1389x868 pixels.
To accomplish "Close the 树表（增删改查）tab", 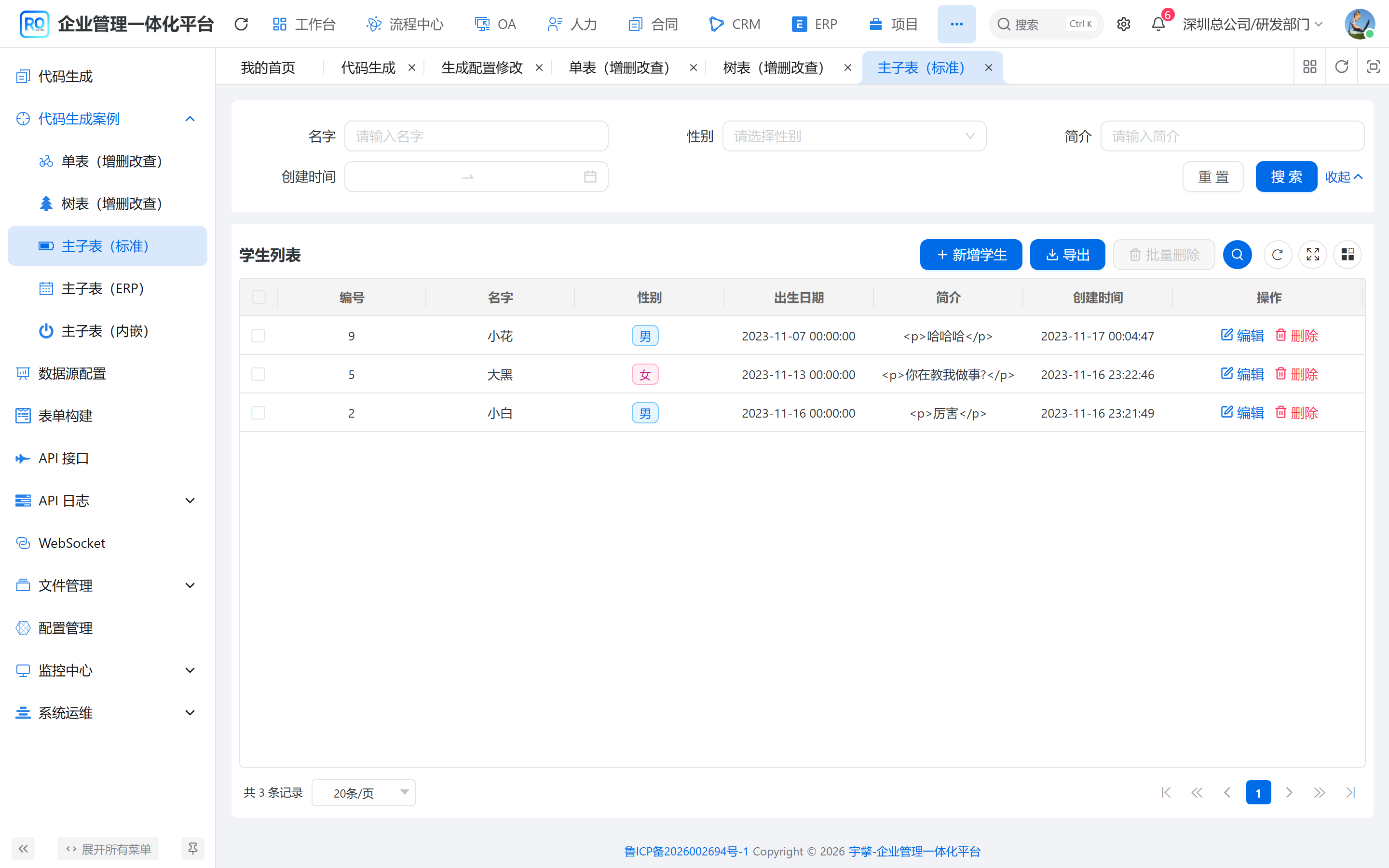I will tap(848, 68).
